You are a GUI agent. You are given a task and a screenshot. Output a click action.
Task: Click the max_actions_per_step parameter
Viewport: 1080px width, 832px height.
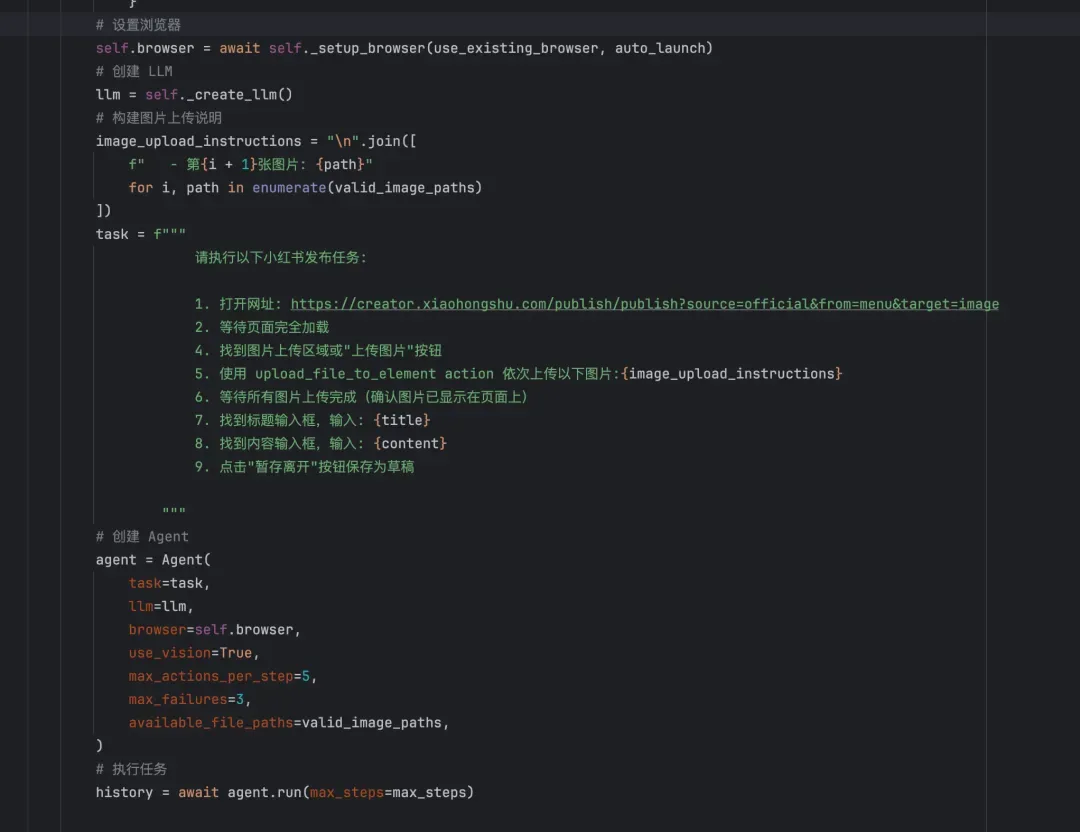(x=211, y=677)
